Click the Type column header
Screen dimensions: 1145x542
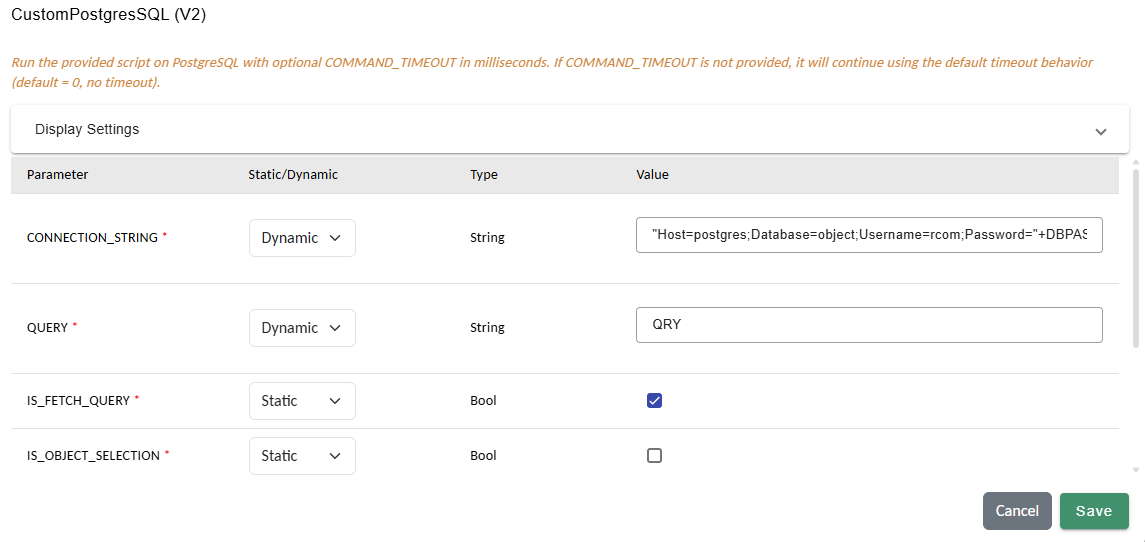click(x=484, y=174)
